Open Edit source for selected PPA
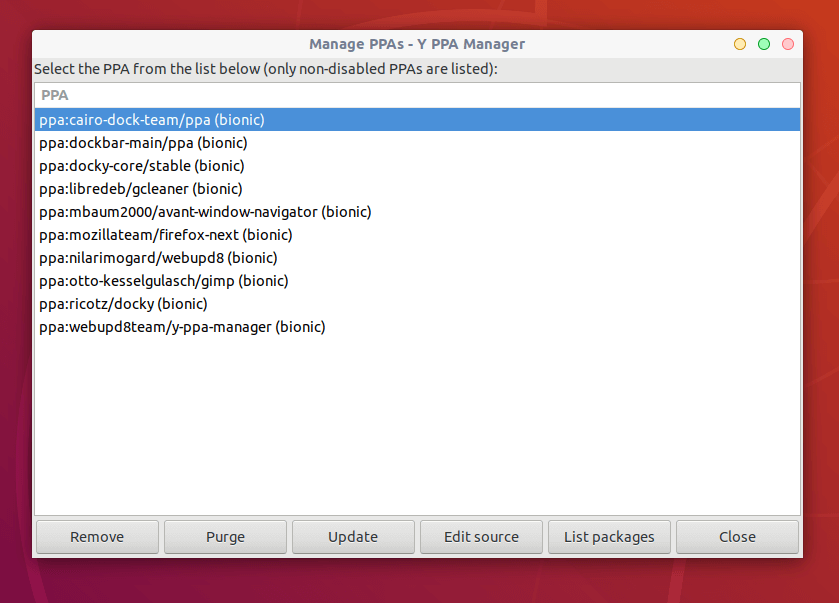839x603 pixels. coord(481,537)
